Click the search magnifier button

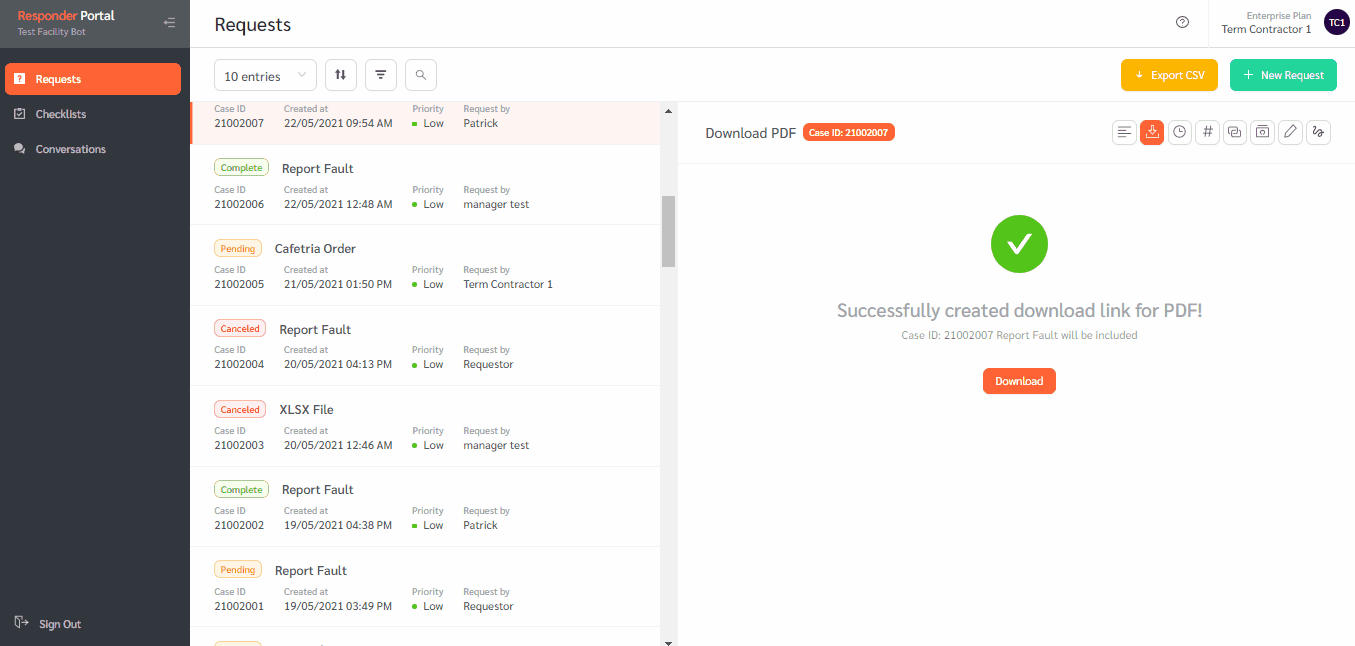tap(421, 75)
